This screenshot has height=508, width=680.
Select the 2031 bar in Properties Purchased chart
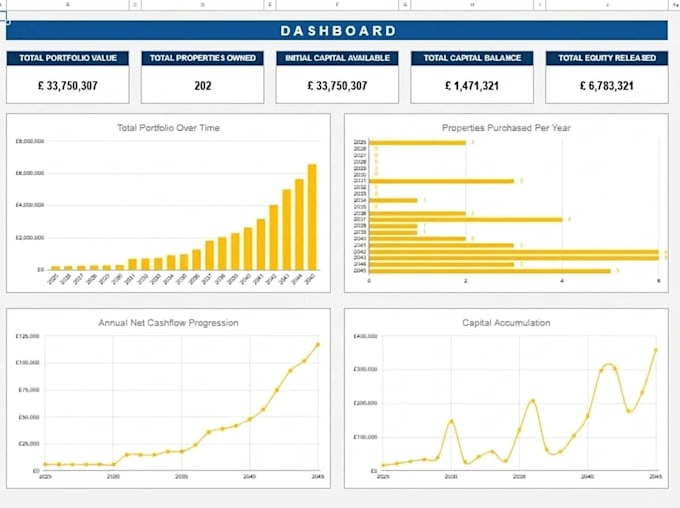pyautogui.click(x=441, y=181)
